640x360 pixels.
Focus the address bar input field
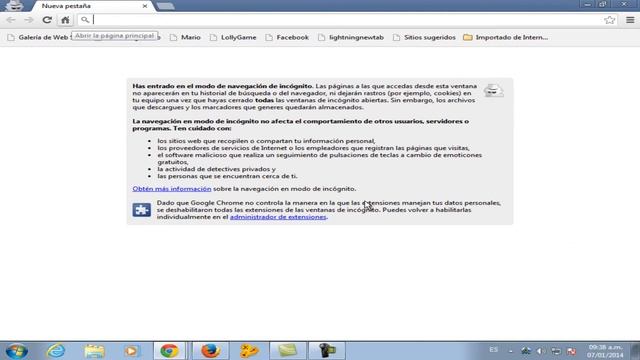tap(347, 20)
